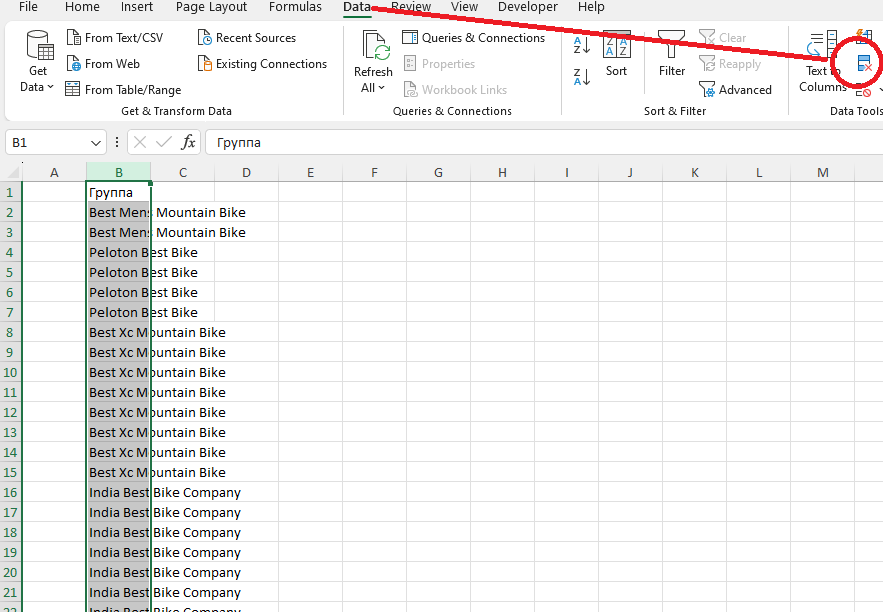Open Existing Connections
Screen dimensions: 883x612
coord(262,64)
